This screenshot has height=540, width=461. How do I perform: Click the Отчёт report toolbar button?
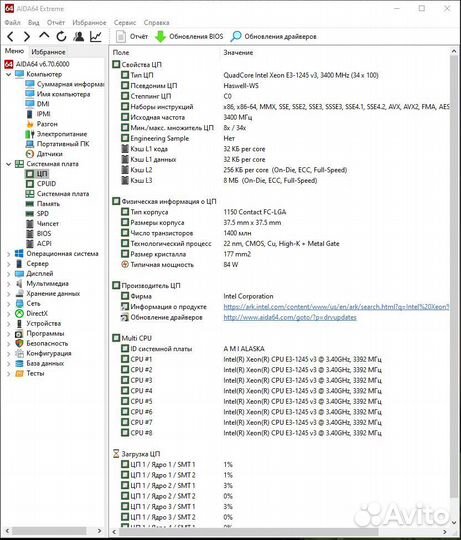tap(132, 36)
